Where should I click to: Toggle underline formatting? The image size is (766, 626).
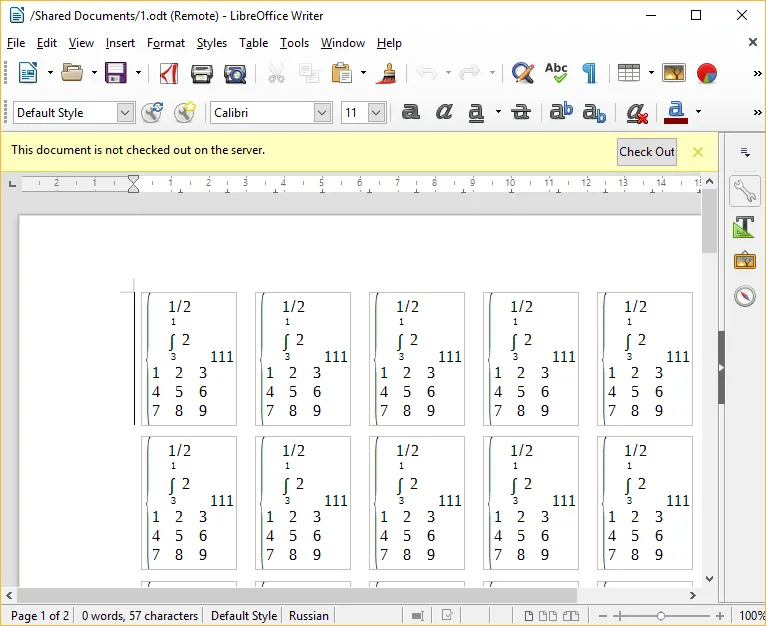pos(476,113)
